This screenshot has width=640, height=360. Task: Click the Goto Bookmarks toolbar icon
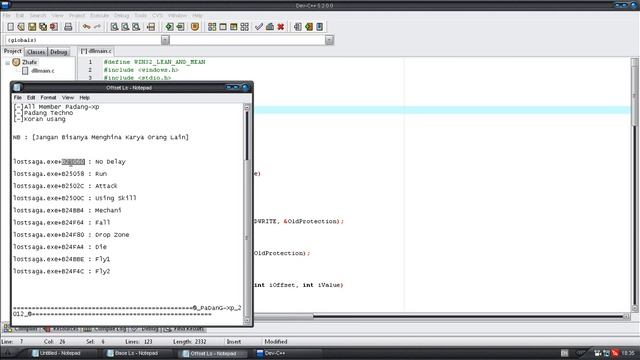point(320,27)
